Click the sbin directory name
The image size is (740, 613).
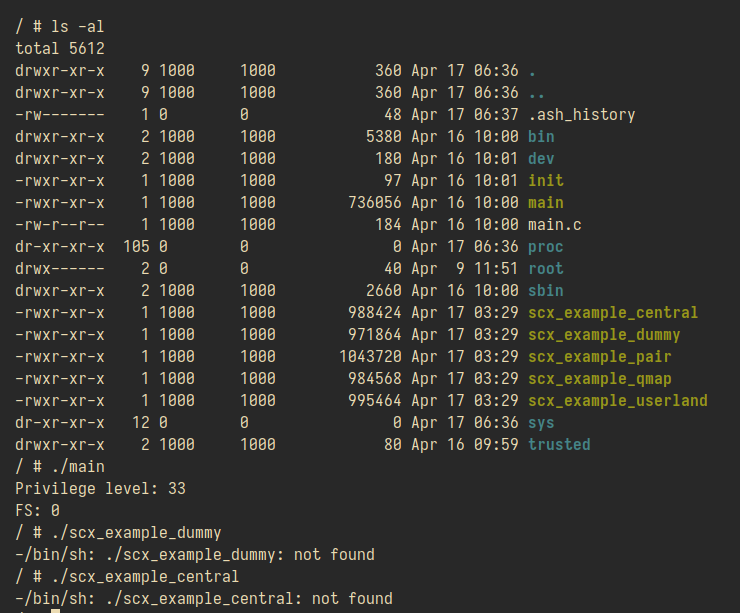pyautogui.click(x=546, y=291)
